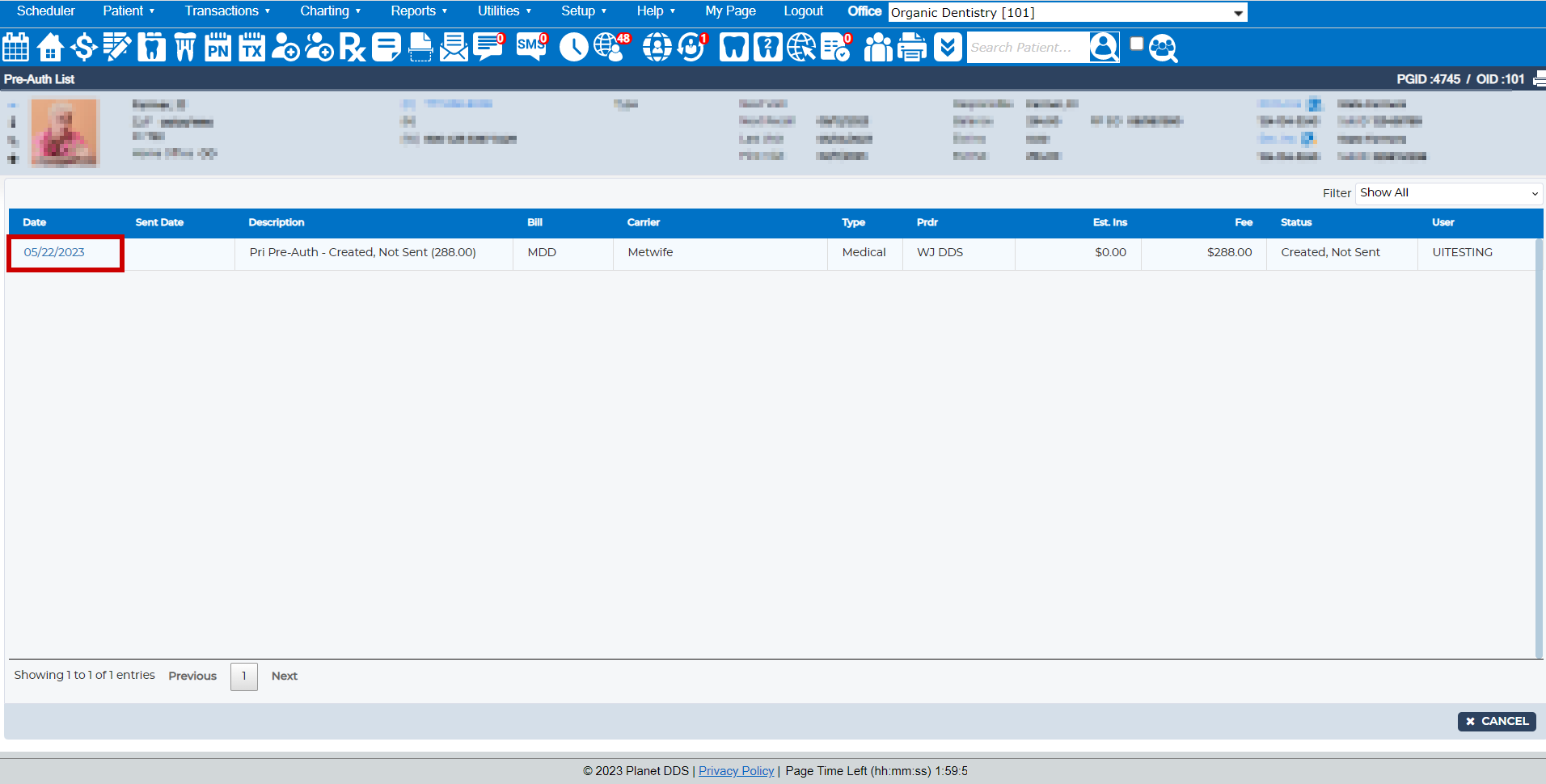The width and height of the screenshot is (1546, 784).
Task: Open the clock time icon
Action: 573,48
